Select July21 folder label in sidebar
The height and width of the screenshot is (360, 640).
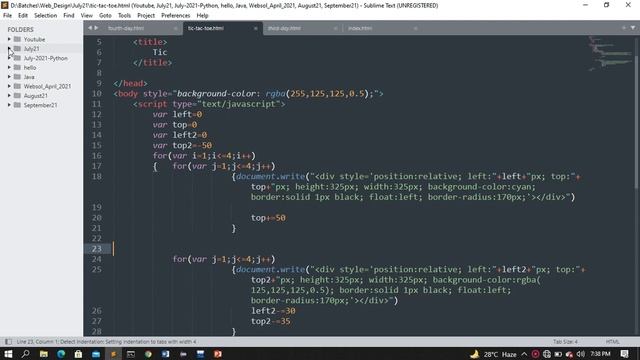(x=31, y=49)
